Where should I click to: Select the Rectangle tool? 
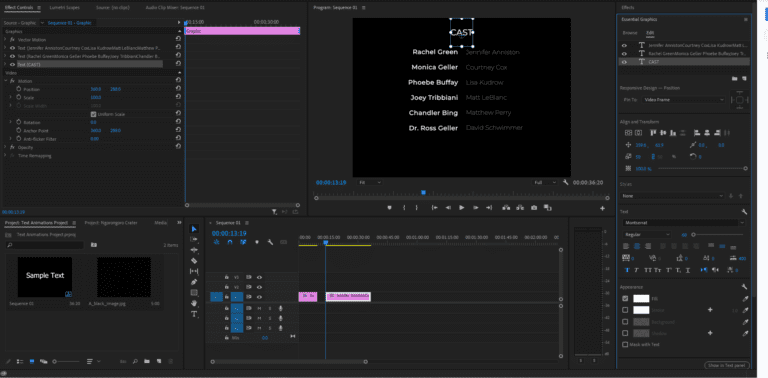coord(194,293)
